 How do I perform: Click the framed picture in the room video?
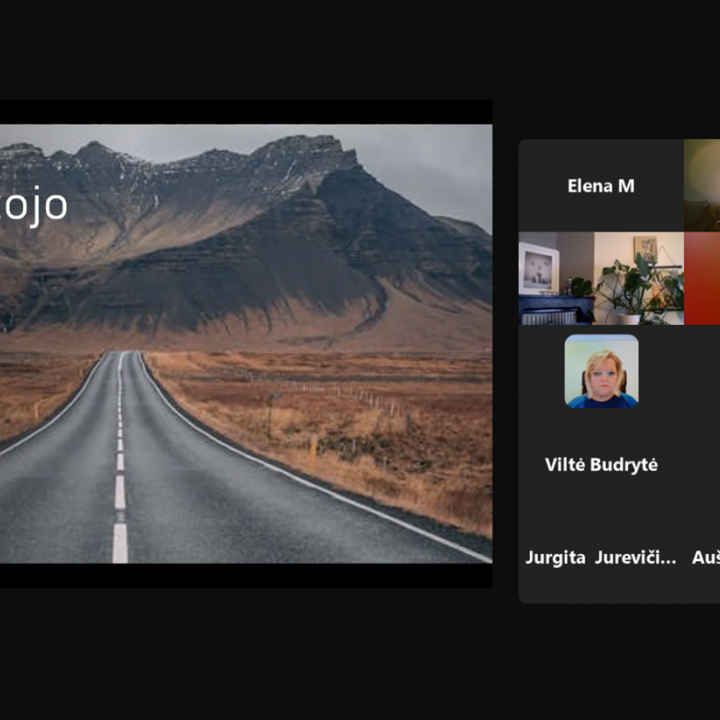click(x=538, y=268)
